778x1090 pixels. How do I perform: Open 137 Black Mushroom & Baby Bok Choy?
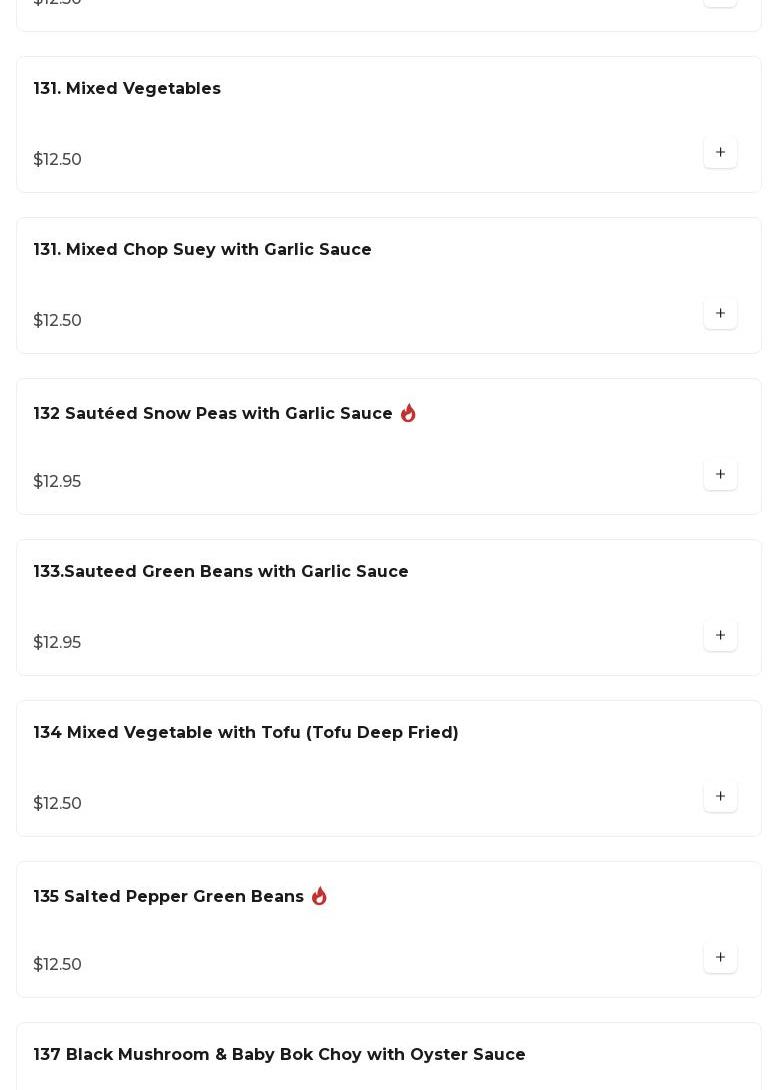pyautogui.click(x=279, y=1055)
